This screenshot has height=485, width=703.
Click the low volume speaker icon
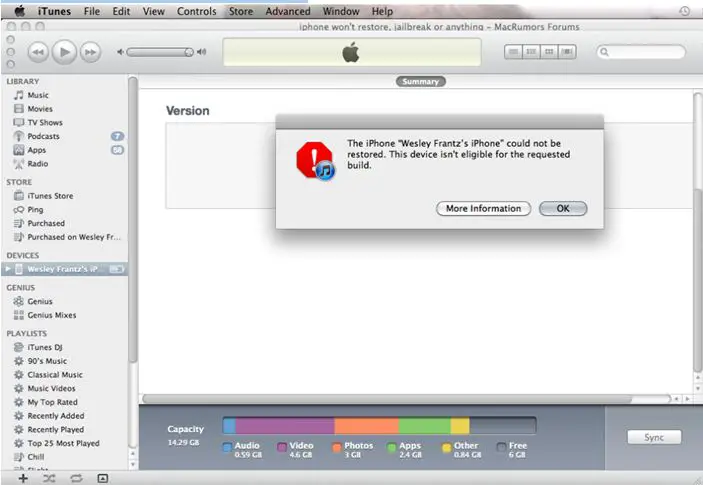tap(120, 52)
